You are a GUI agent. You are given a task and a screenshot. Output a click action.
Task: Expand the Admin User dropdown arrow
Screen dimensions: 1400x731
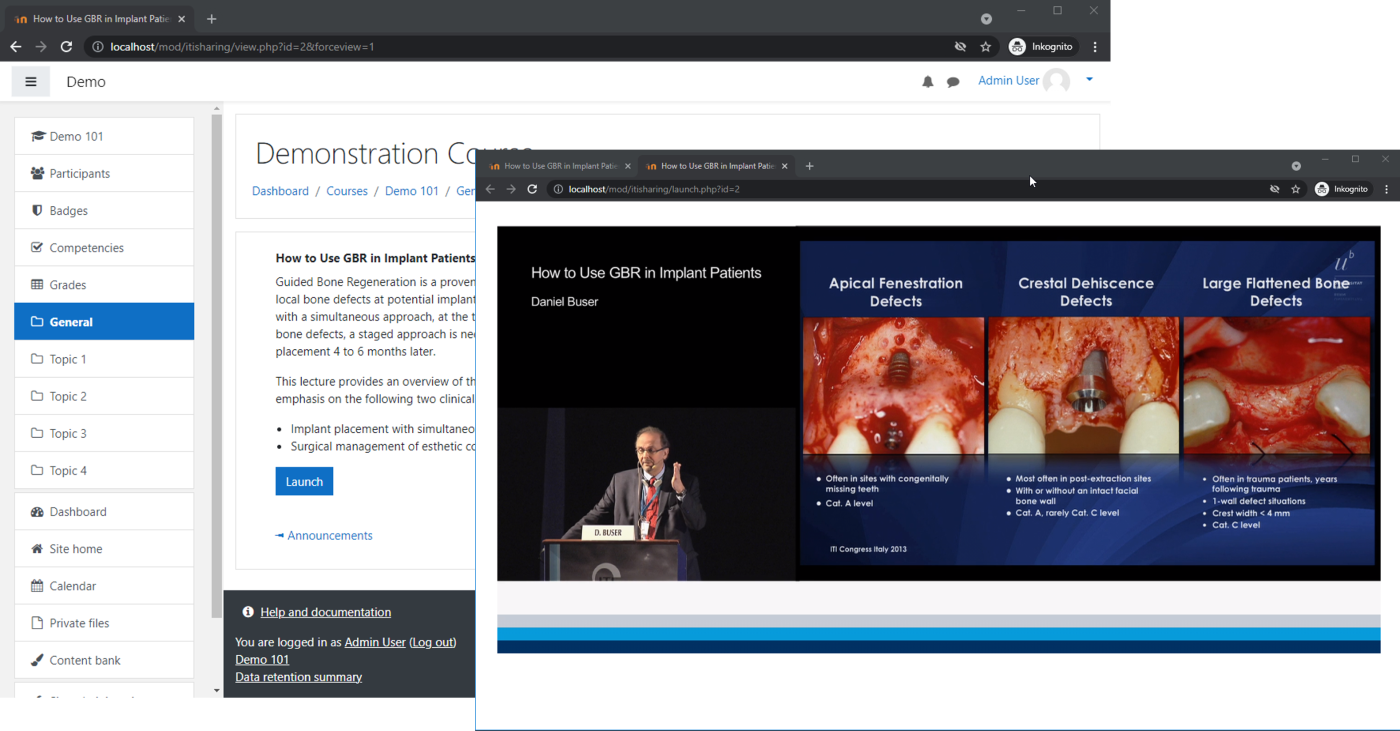[1089, 80]
